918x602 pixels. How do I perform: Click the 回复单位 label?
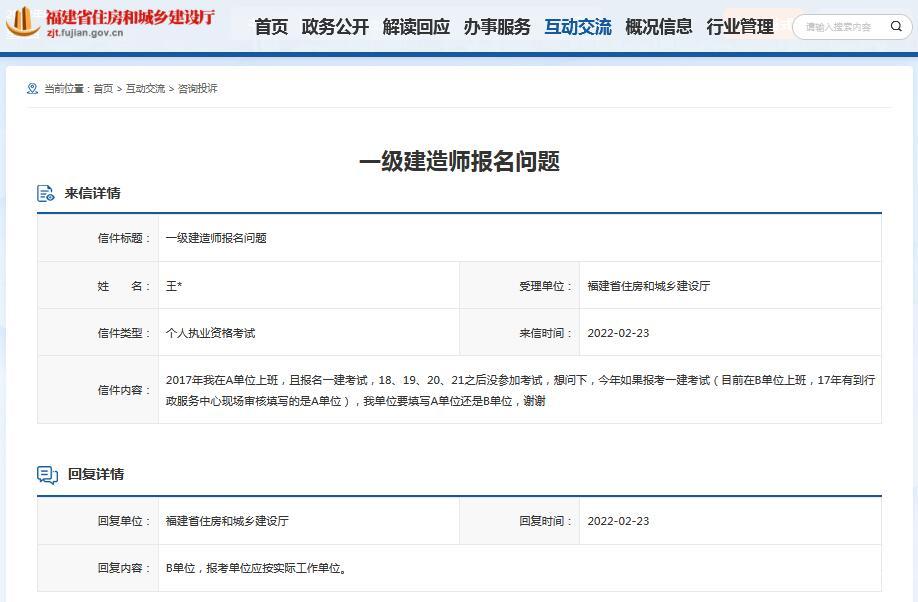click(124, 521)
